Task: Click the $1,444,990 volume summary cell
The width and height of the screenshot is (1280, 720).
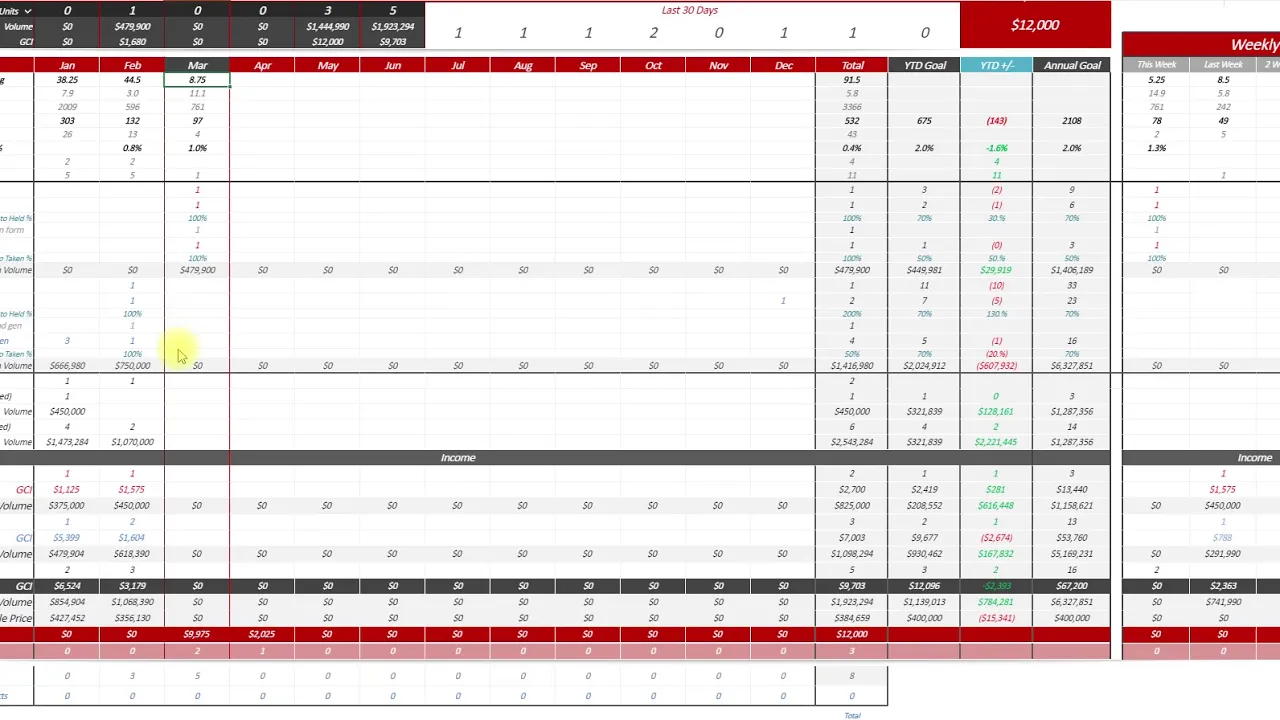Action: (328, 27)
